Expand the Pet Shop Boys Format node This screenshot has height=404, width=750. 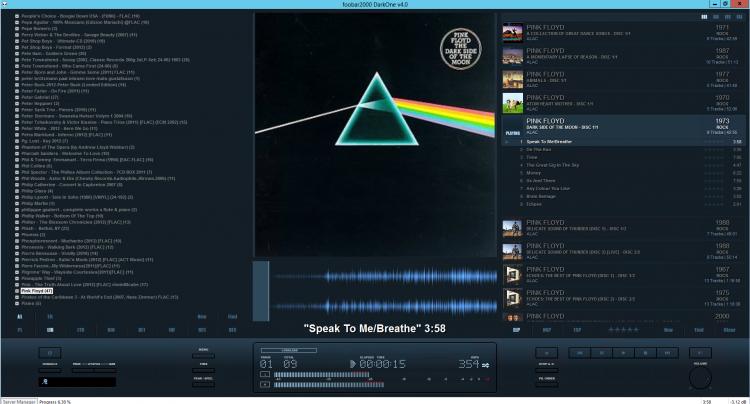pyautogui.click(x=17, y=47)
